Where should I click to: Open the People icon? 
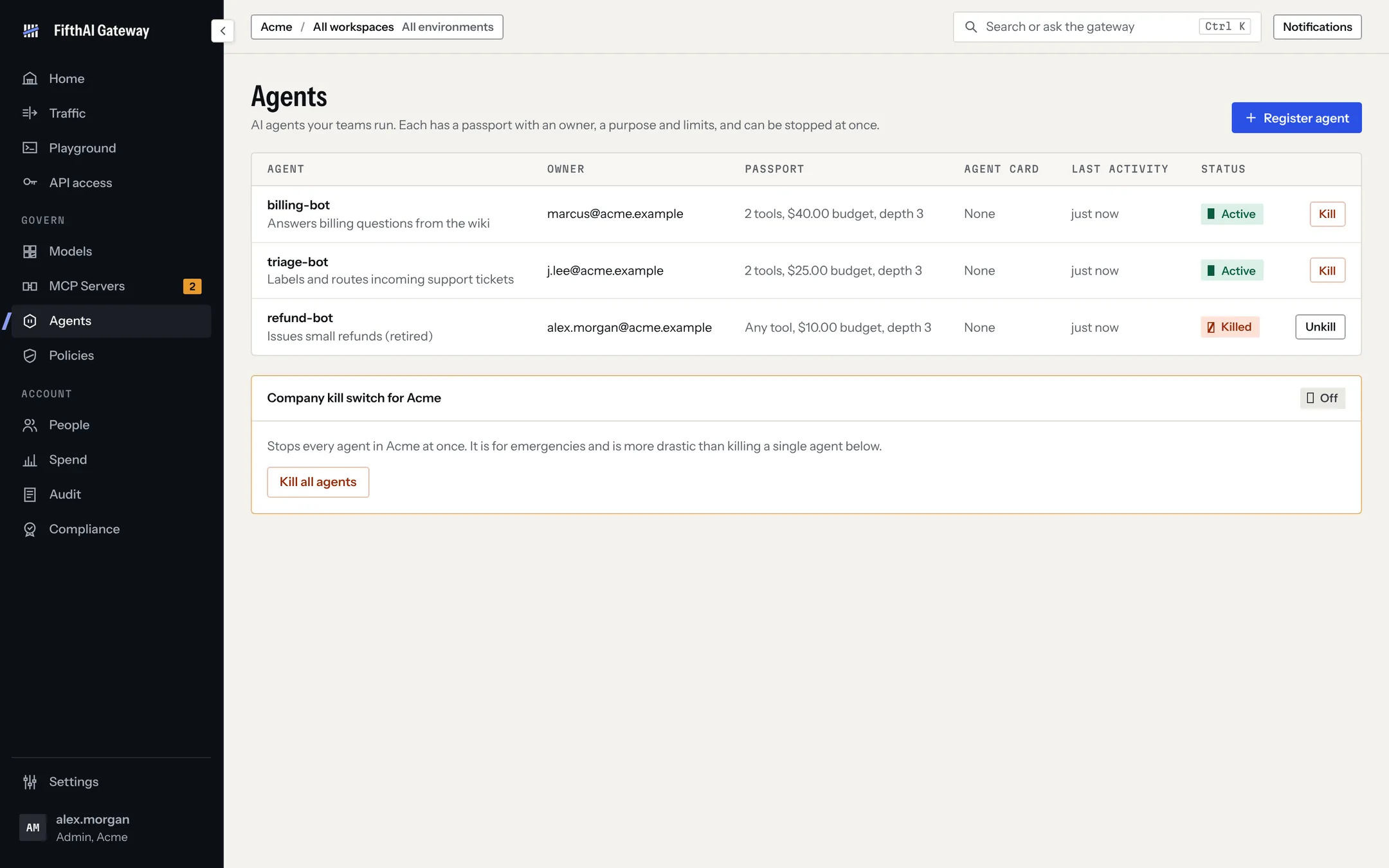30,425
